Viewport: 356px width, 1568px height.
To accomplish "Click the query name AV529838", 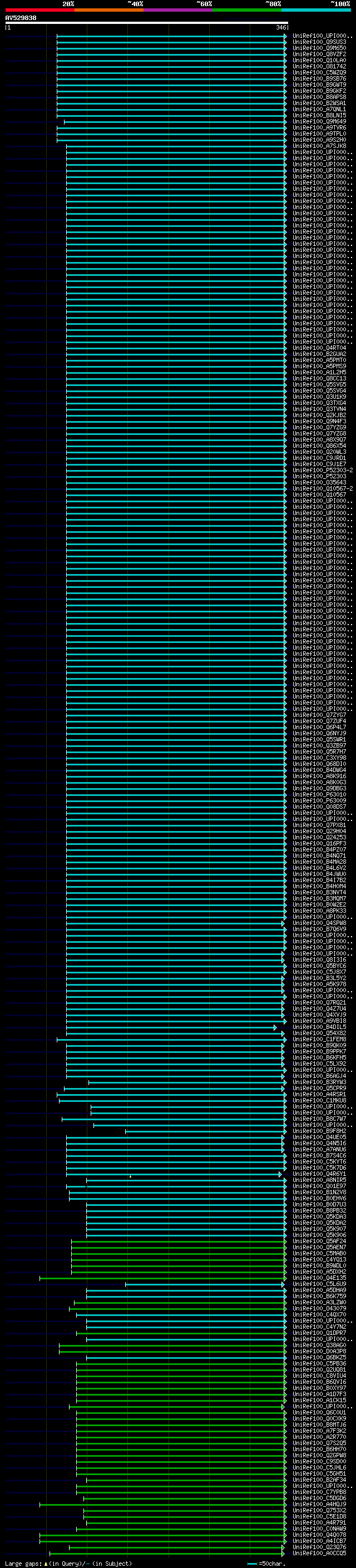I will point(21,18).
